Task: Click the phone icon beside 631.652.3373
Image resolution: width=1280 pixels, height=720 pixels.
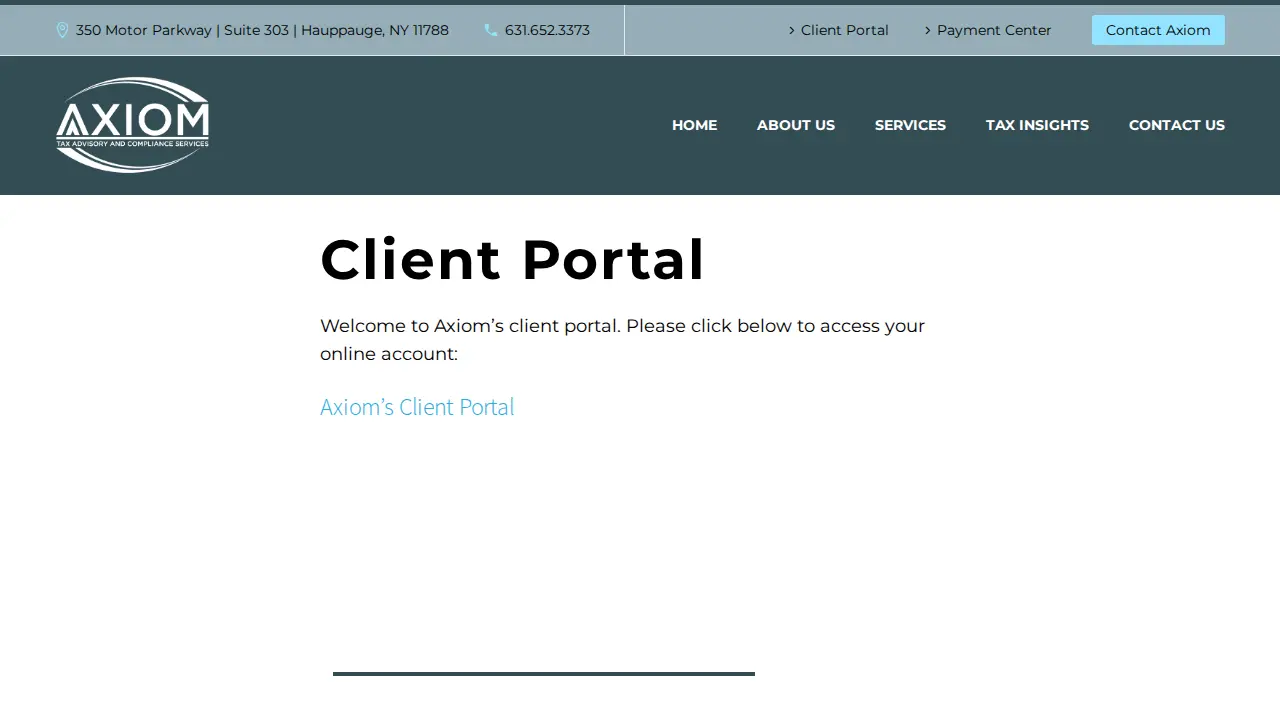Action: click(491, 30)
